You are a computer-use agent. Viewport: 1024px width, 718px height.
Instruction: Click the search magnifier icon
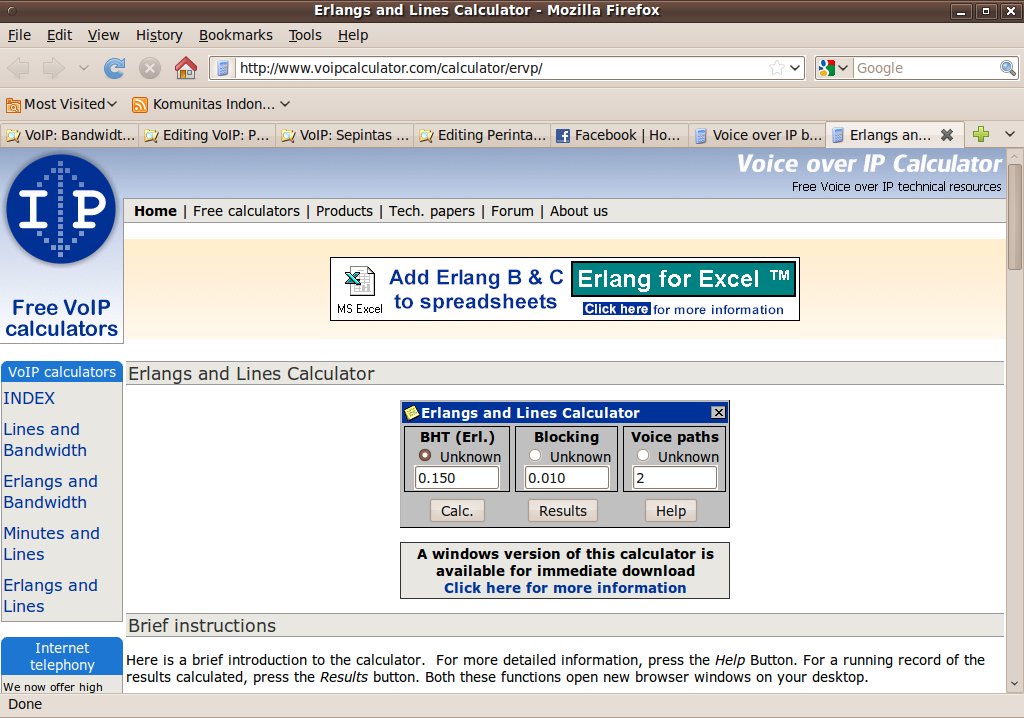[1008, 68]
